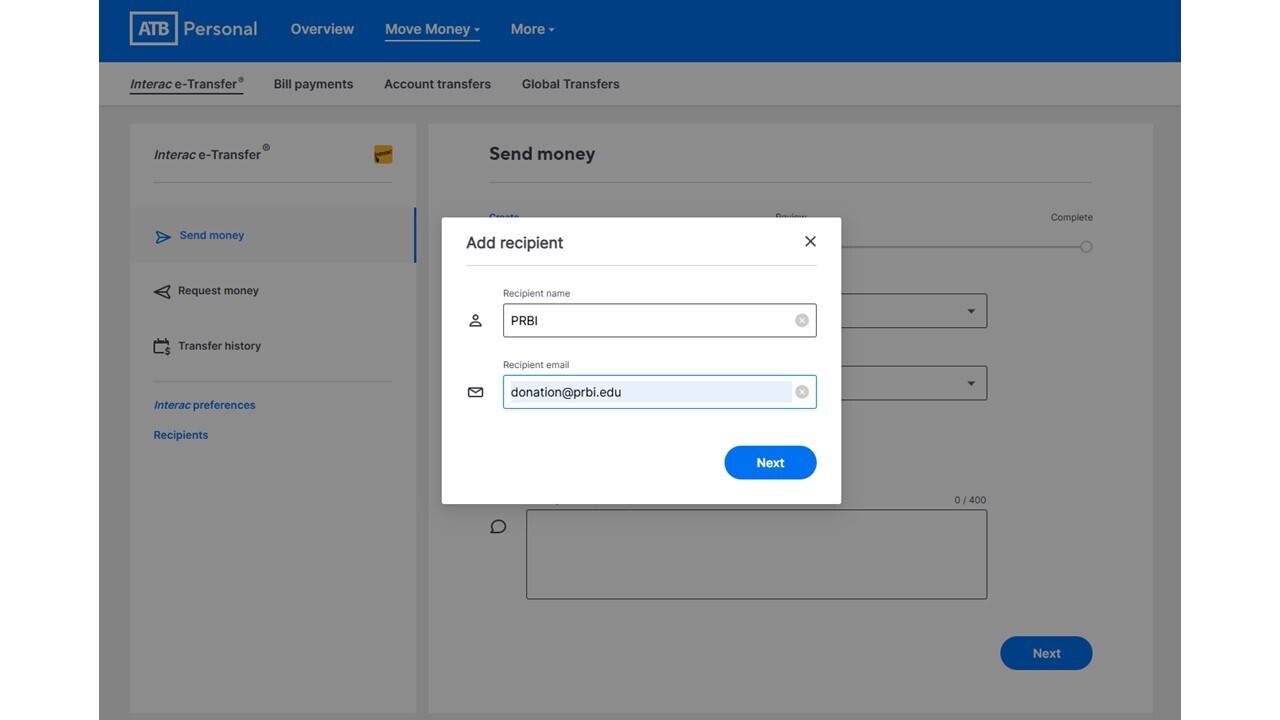Click the Send money heading text

pos(542,154)
